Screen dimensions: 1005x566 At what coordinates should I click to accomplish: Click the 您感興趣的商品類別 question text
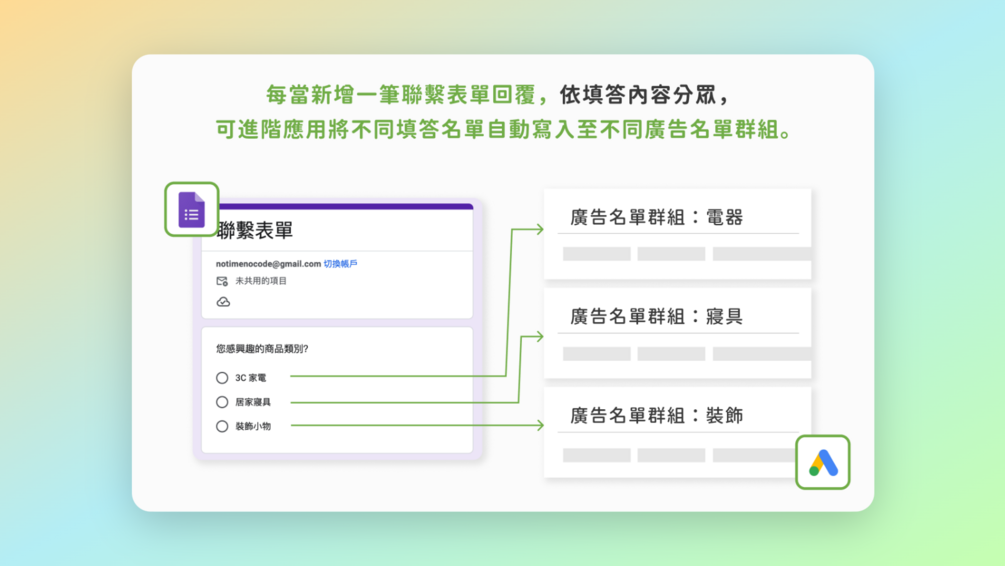click(262, 349)
